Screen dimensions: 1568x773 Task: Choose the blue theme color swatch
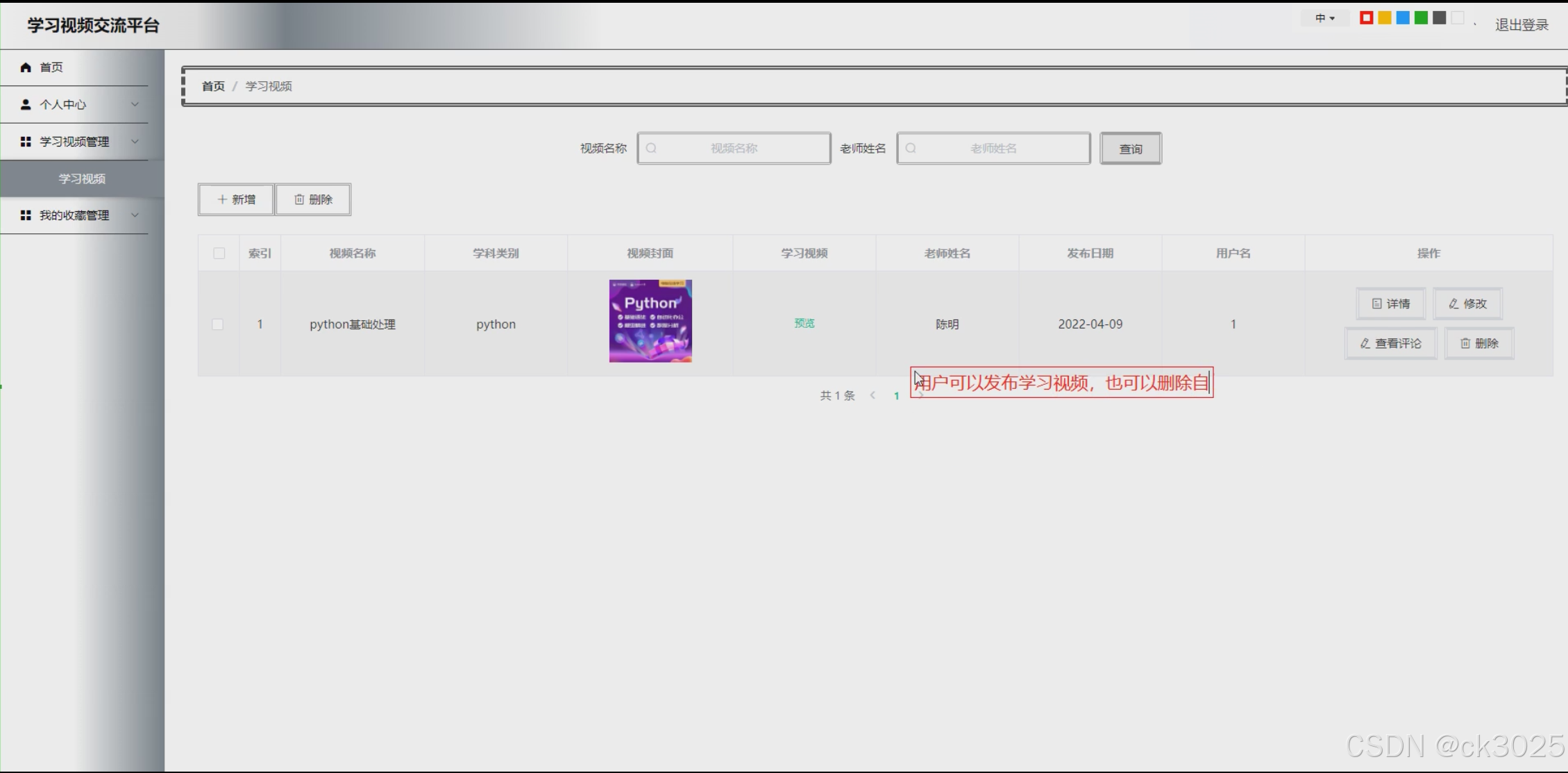1403,18
